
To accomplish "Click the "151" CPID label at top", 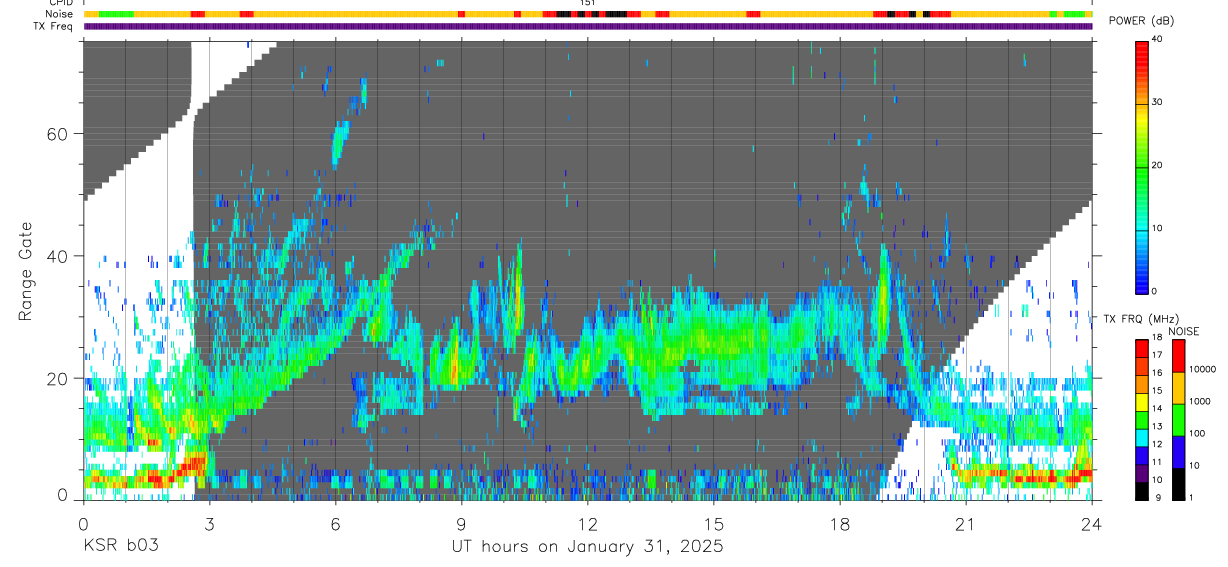I will pos(588,3).
